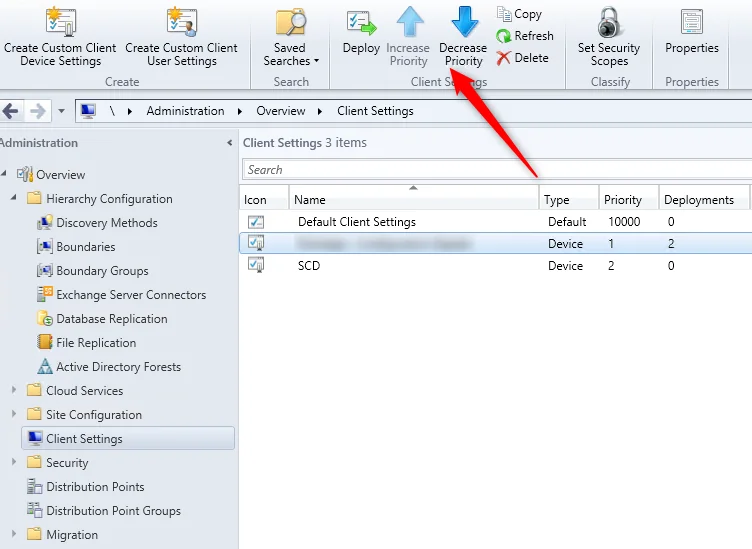Sort by the Deployments column header
The height and width of the screenshot is (549, 752).
(x=704, y=199)
